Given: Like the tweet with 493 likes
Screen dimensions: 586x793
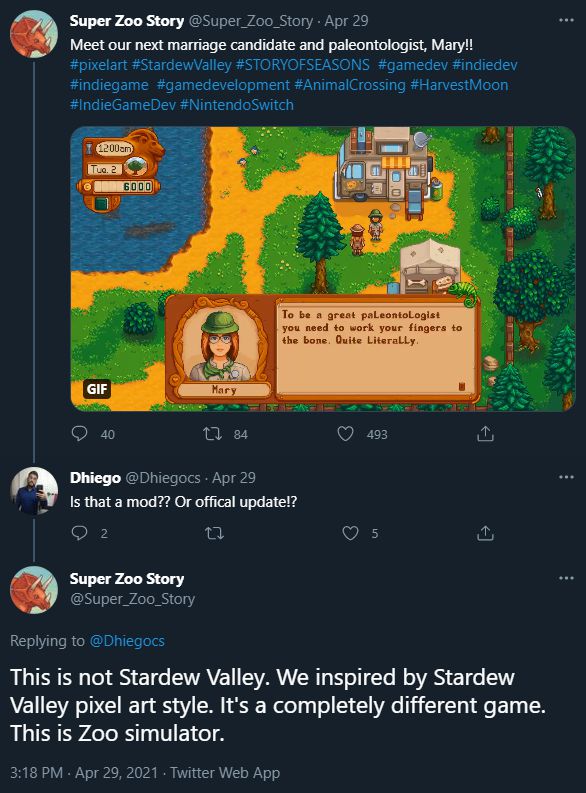Looking at the screenshot, I should click(x=345, y=434).
